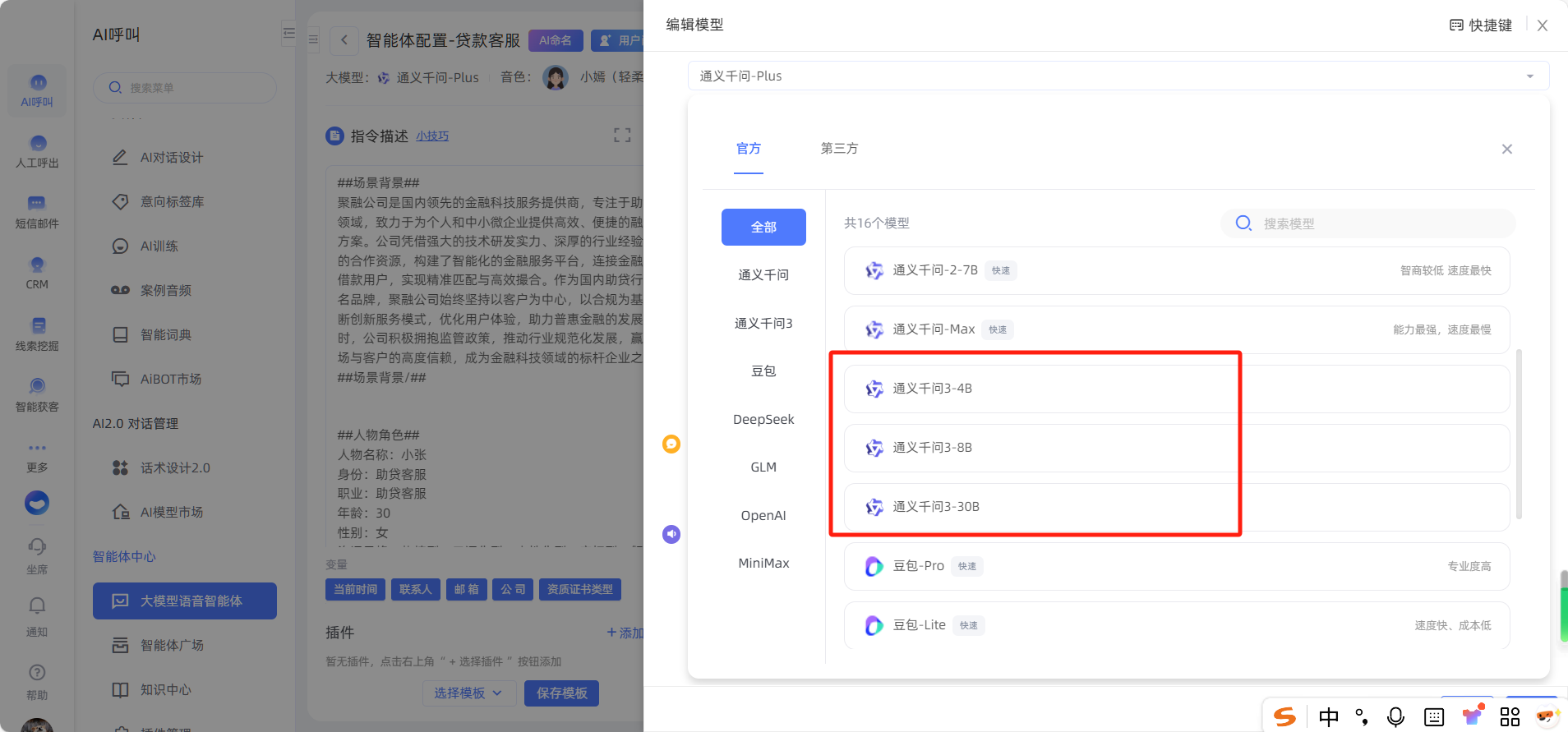Close the model selection popup
The image size is (1568, 732).
(1507, 149)
